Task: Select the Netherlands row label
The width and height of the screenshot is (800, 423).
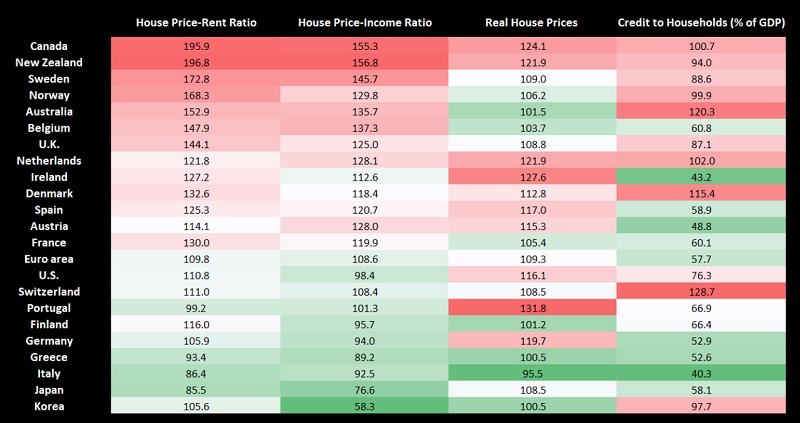Action: click(x=48, y=161)
